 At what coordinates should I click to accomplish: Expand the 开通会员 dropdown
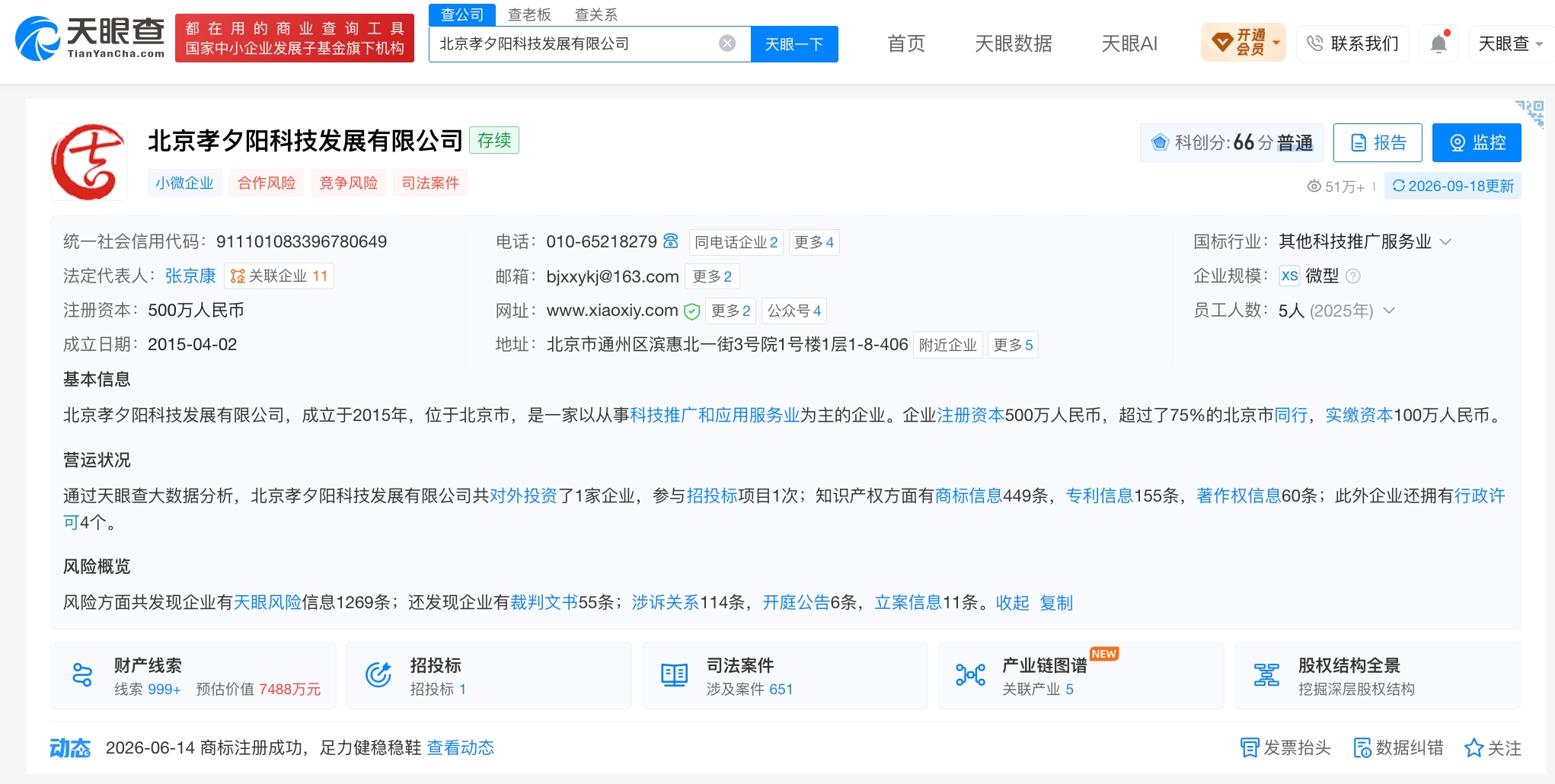point(1243,43)
